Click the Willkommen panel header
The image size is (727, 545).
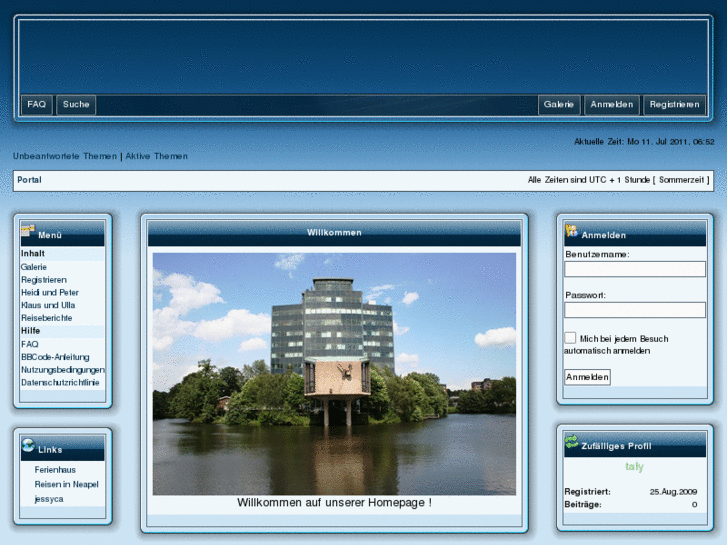point(334,233)
